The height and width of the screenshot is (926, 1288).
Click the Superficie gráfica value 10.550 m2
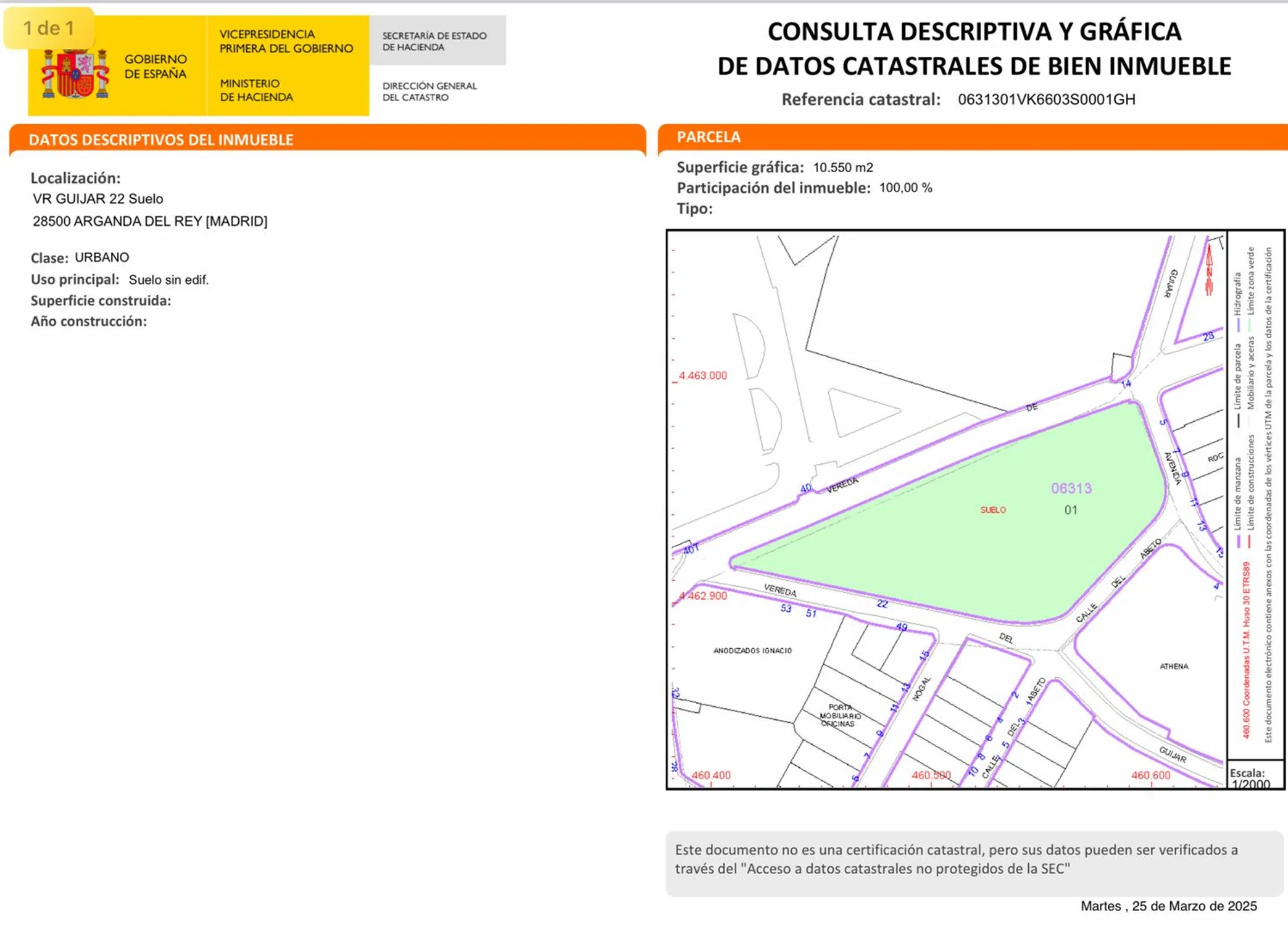(842, 167)
